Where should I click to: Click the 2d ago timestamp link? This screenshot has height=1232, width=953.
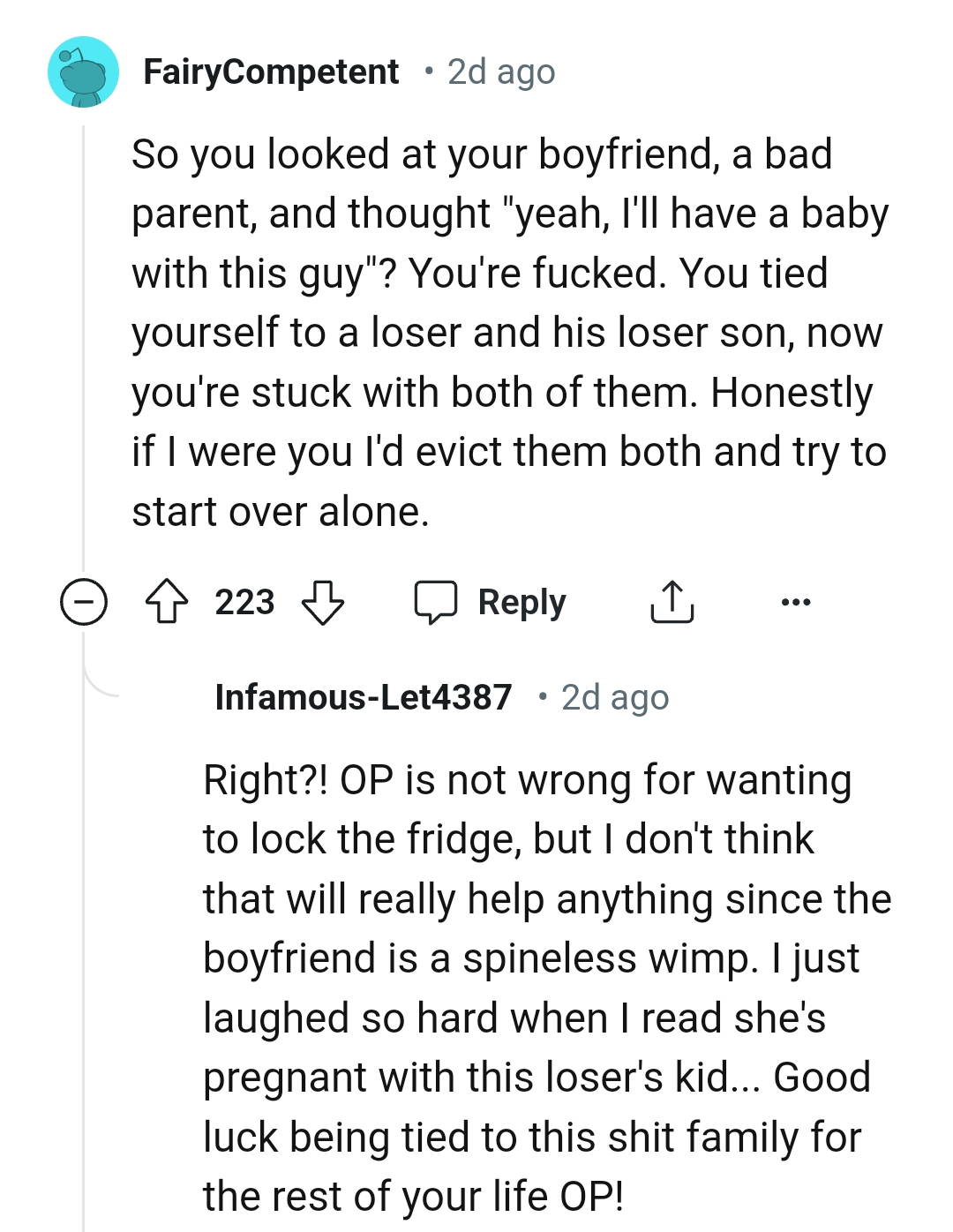(499, 72)
